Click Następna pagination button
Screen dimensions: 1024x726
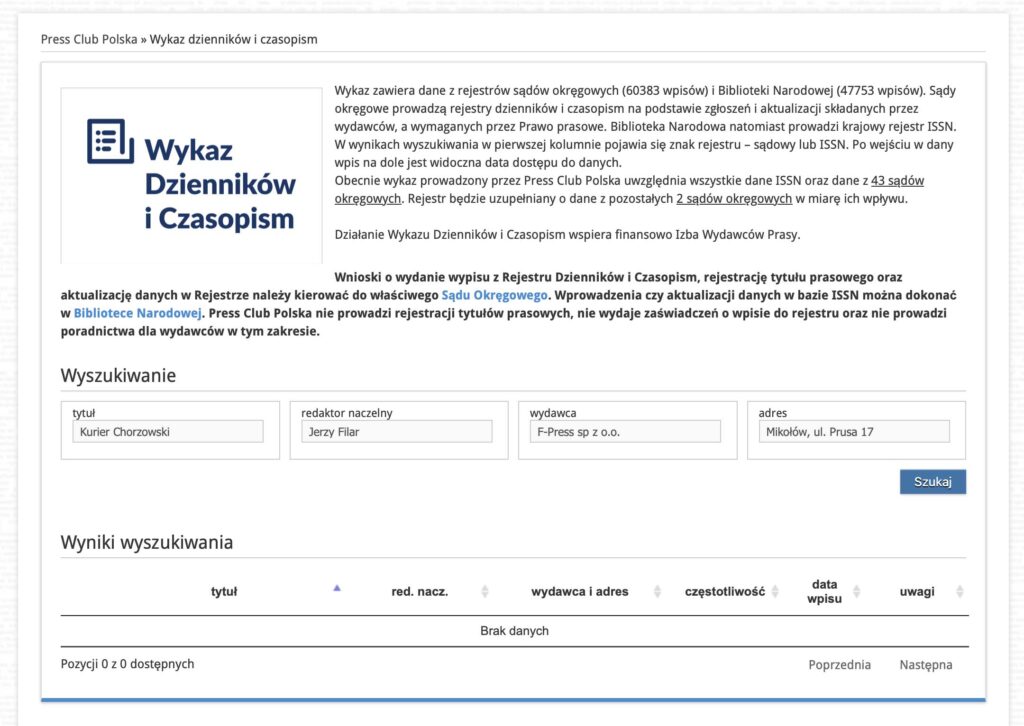[x=925, y=665]
